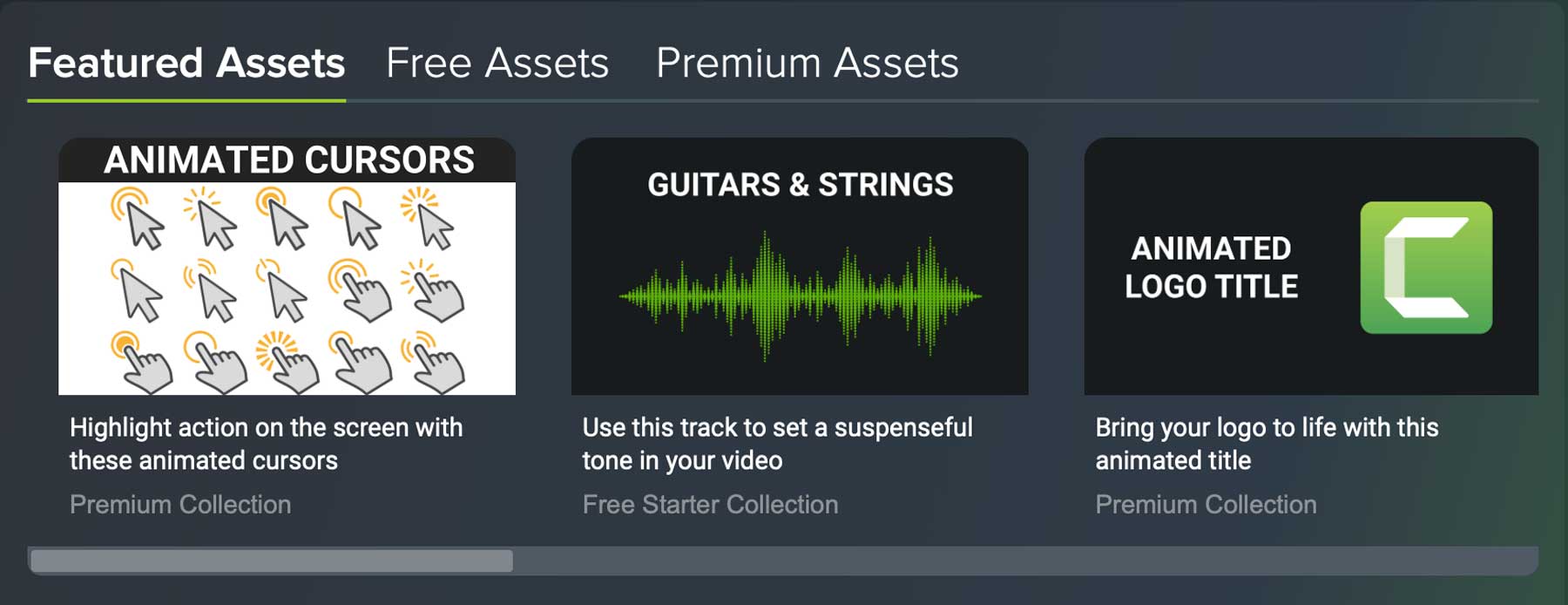Screen dimensions: 1568x605
Task: Open Premium Collection under Animated Cursors
Action: (180, 504)
